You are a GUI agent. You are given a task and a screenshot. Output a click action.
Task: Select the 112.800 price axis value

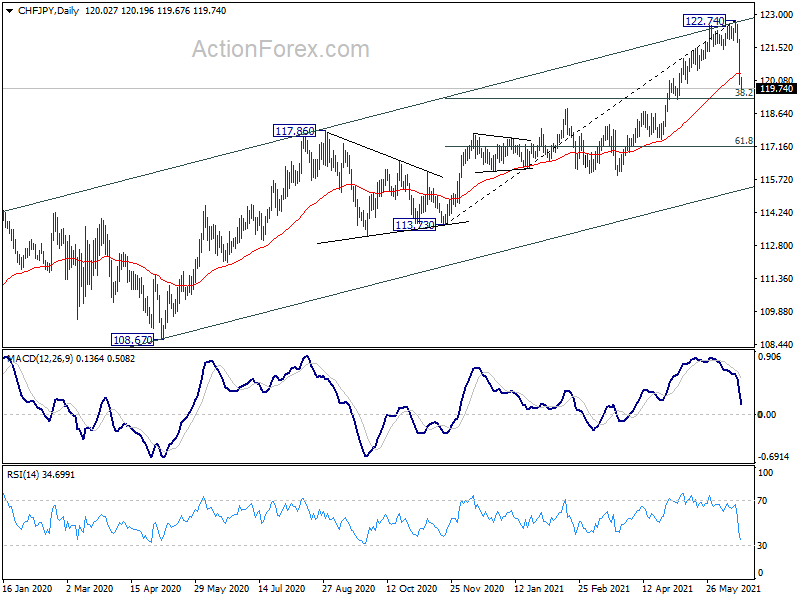pyautogui.click(x=777, y=245)
